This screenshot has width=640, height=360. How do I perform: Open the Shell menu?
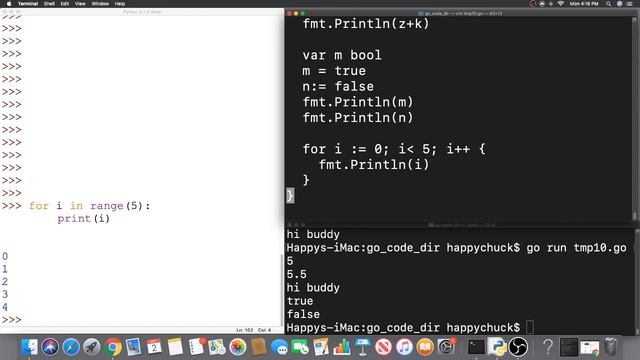pyautogui.click(x=49, y=4)
